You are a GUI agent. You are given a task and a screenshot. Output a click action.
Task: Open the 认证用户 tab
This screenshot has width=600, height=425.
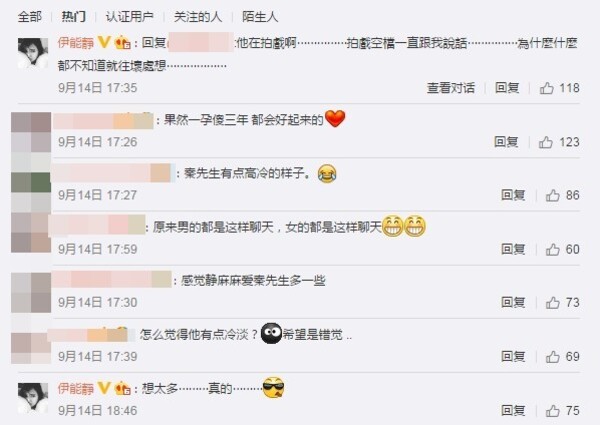click(x=129, y=16)
